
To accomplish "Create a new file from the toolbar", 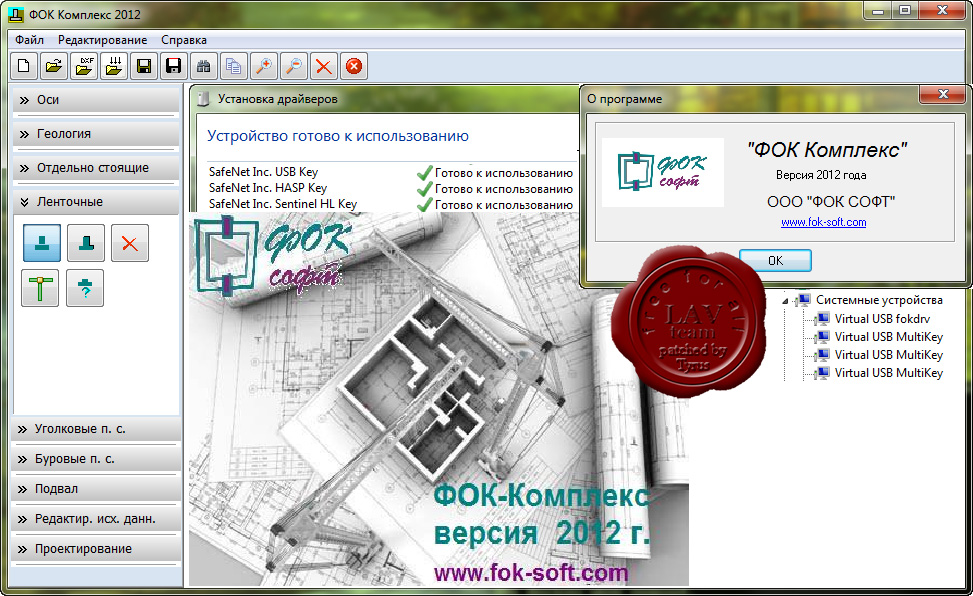I will click(24, 66).
